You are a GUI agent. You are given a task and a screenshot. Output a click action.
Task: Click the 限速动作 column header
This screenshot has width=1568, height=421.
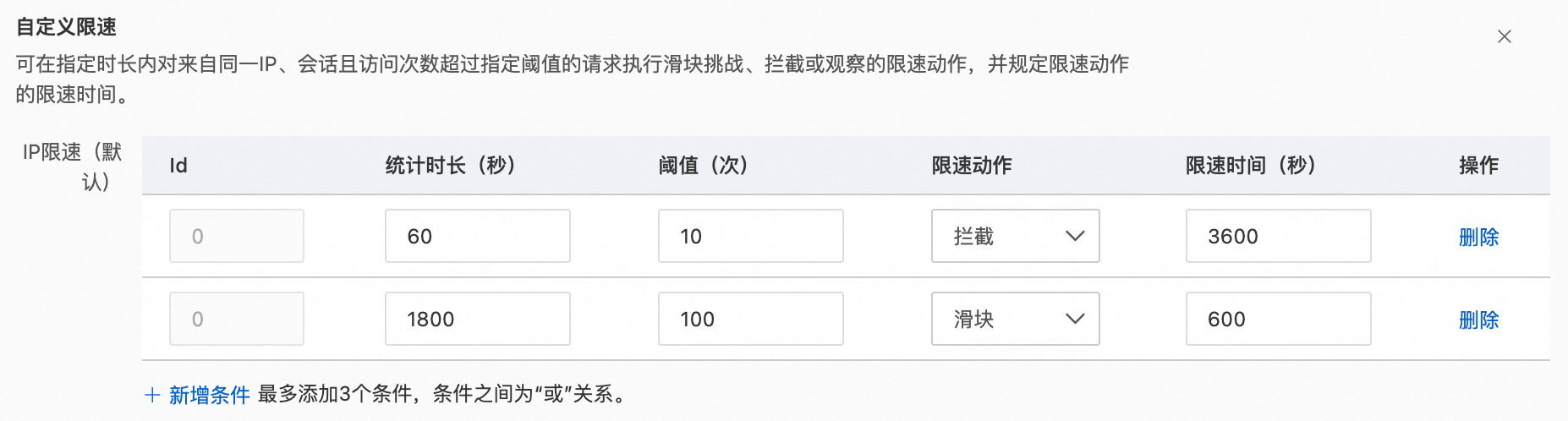(x=971, y=166)
